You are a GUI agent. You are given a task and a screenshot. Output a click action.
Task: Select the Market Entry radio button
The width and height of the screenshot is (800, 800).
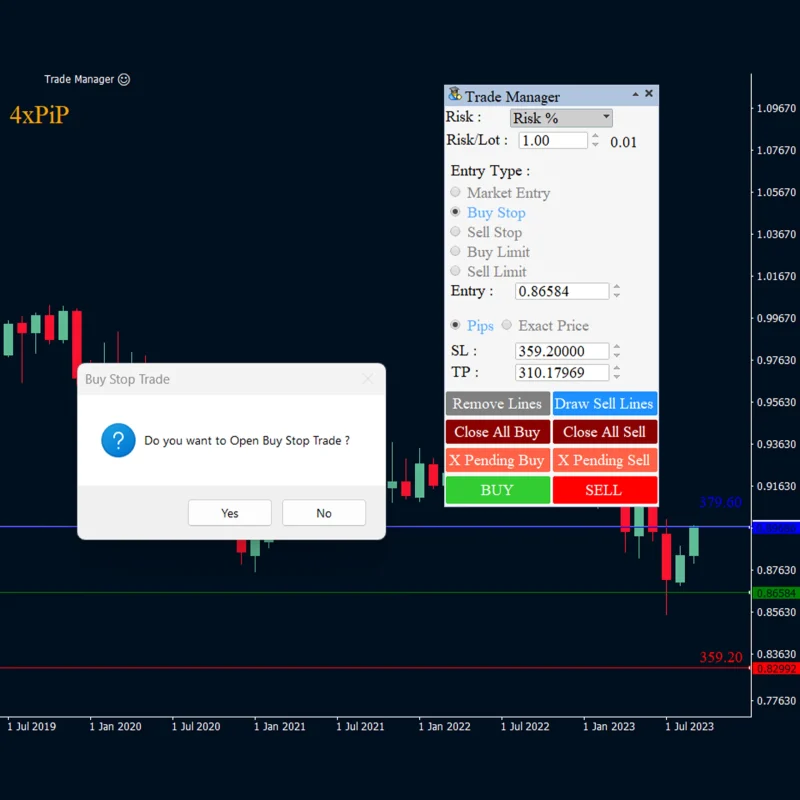click(456, 192)
